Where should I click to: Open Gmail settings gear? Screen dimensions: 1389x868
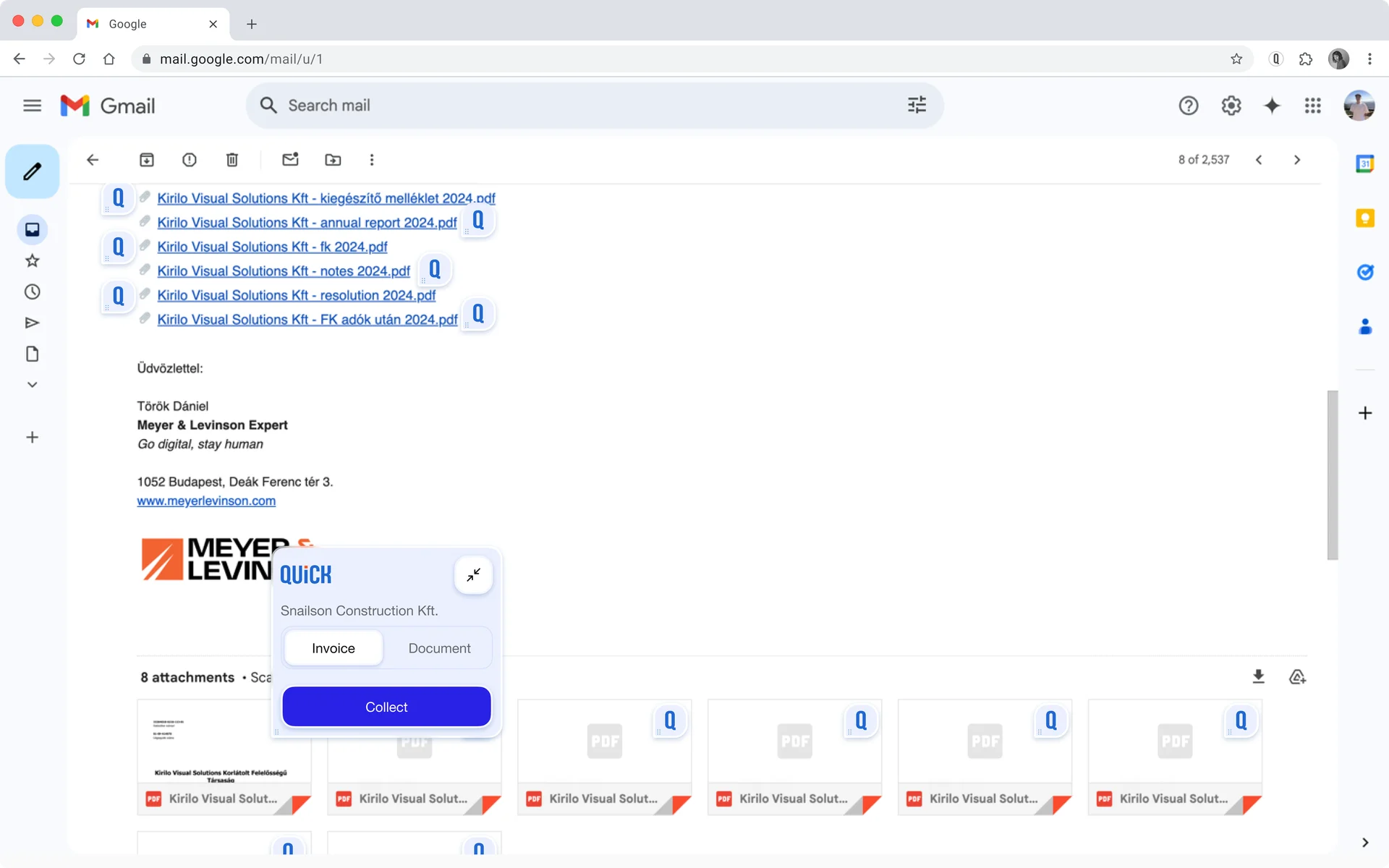coord(1231,106)
